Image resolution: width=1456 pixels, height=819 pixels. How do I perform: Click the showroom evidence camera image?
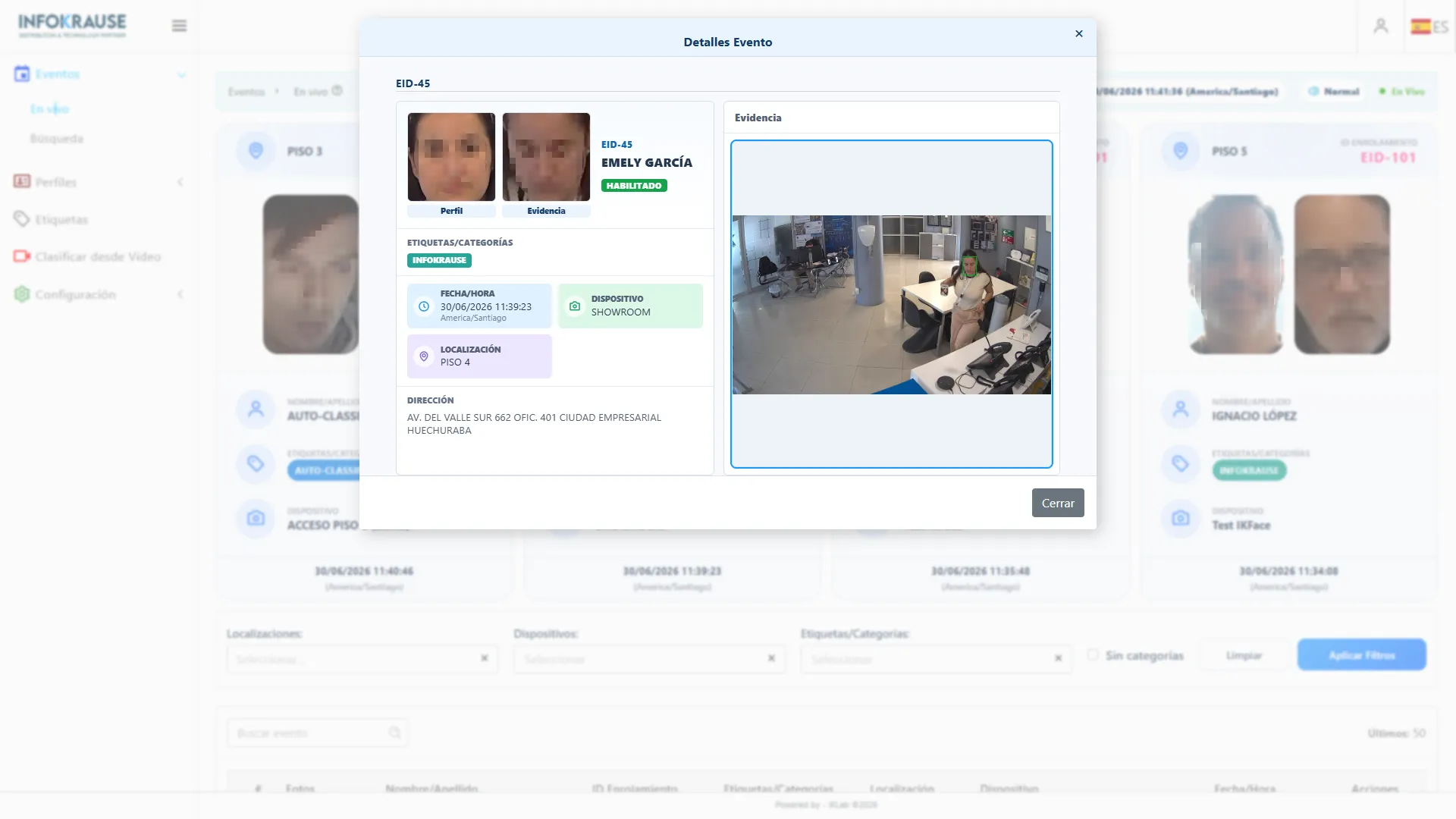point(891,305)
